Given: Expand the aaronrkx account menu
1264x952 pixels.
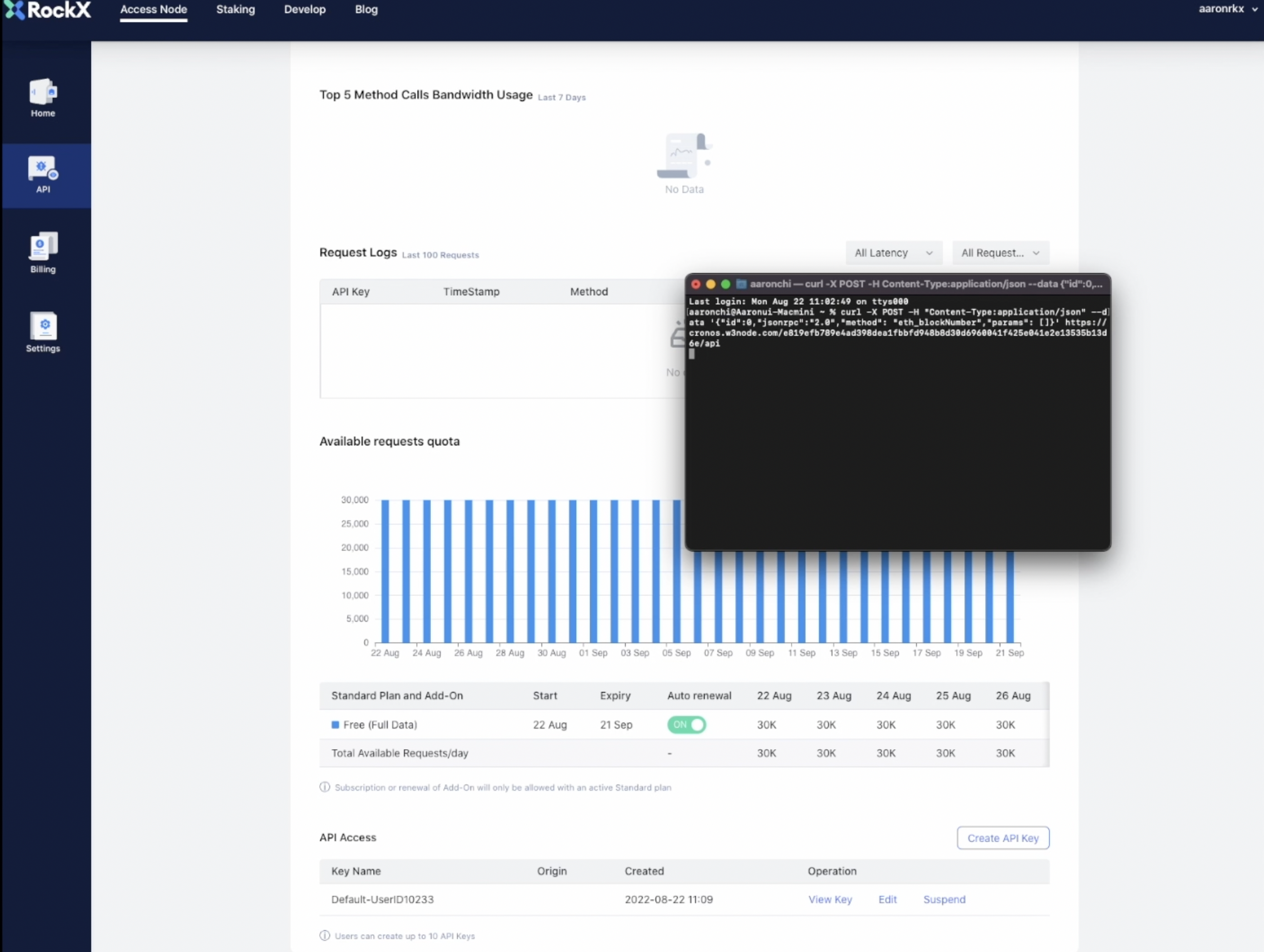Looking at the screenshot, I should [1226, 9].
